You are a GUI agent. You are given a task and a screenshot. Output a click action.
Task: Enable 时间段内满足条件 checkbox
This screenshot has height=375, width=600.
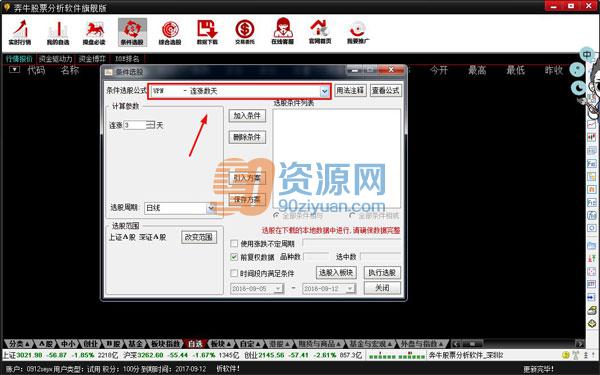tap(234, 273)
